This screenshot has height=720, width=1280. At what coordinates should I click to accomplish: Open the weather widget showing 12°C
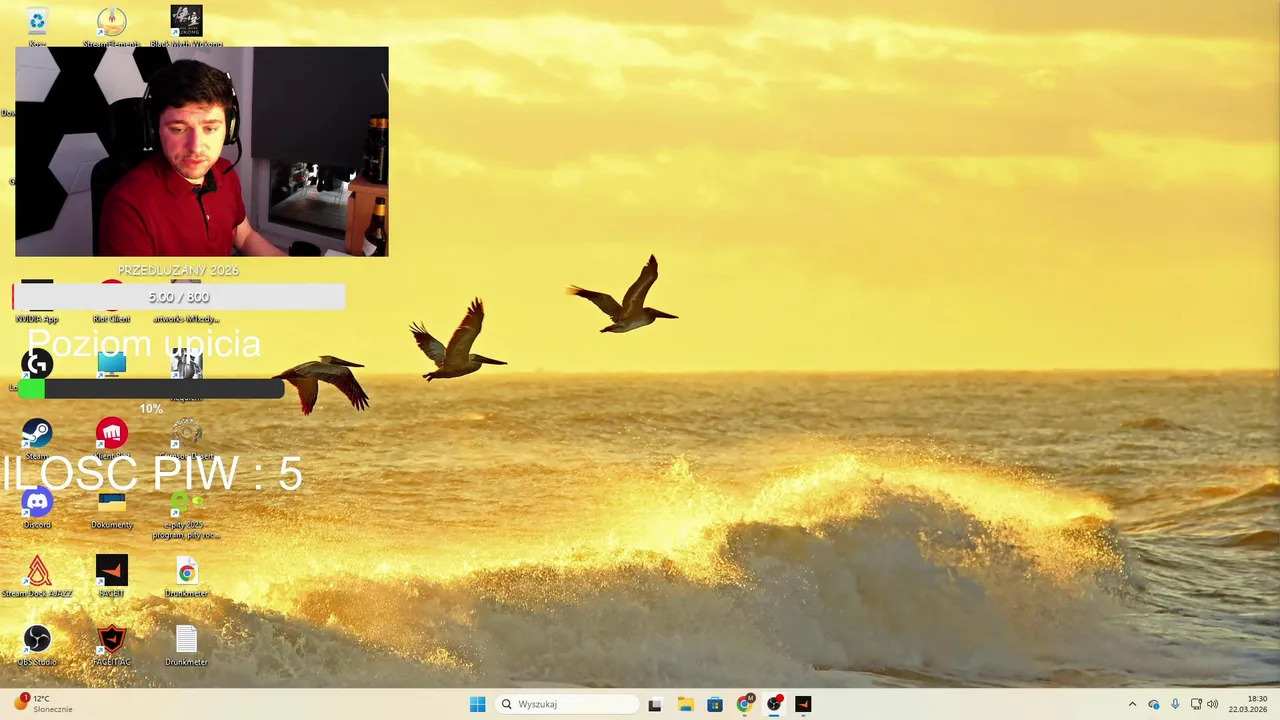pyautogui.click(x=42, y=704)
